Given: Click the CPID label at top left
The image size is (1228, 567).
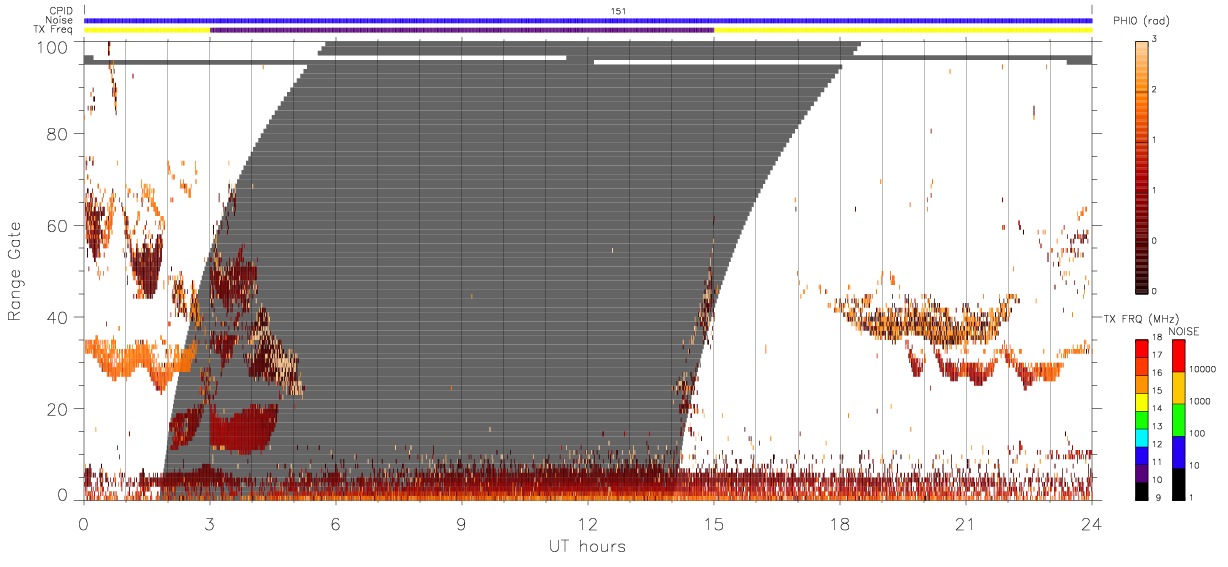Looking at the screenshot, I should (61, 11).
